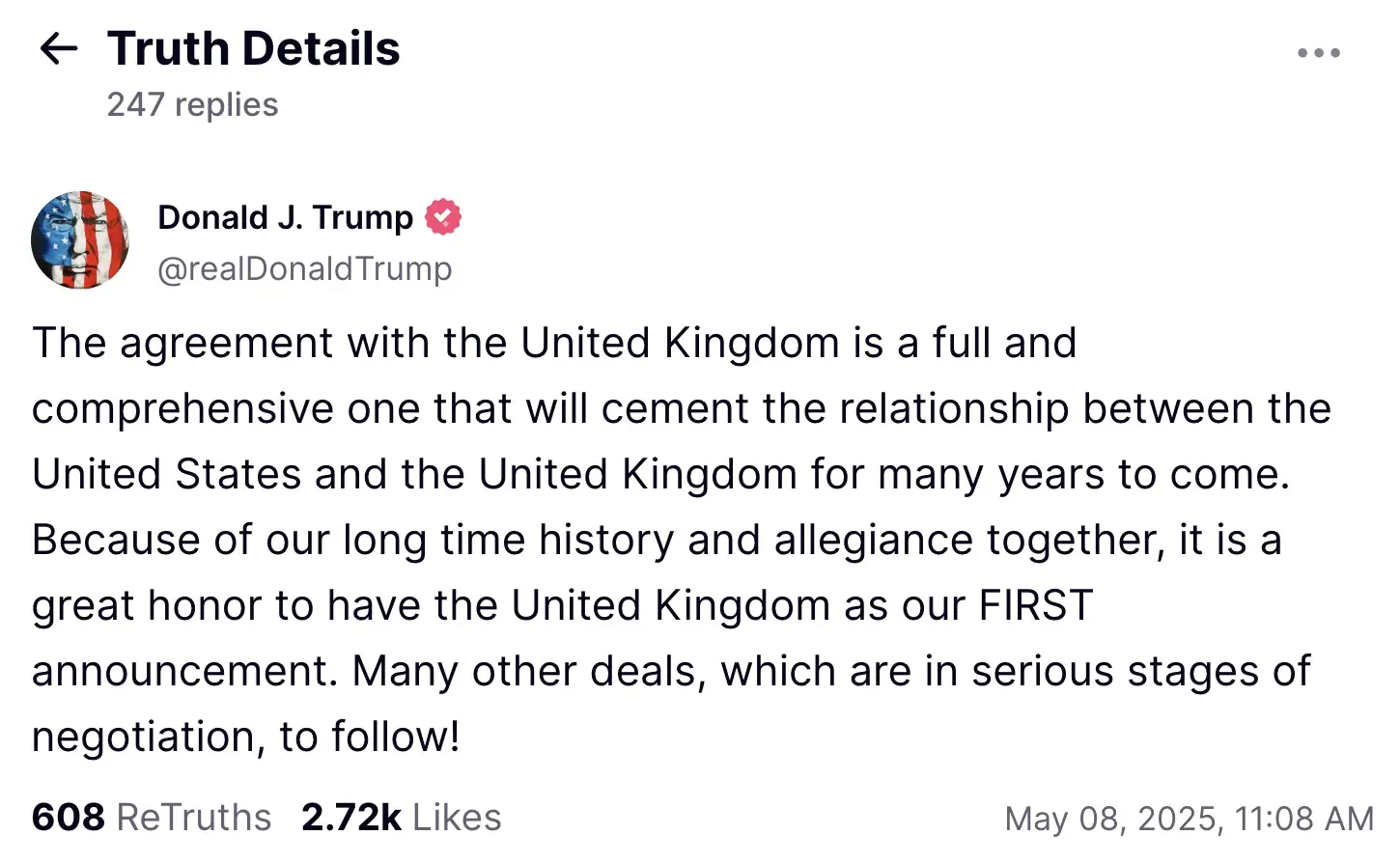Show the ReTruths list label
1400x863 pixels.
pyautogui.click(x=194, y=818)
